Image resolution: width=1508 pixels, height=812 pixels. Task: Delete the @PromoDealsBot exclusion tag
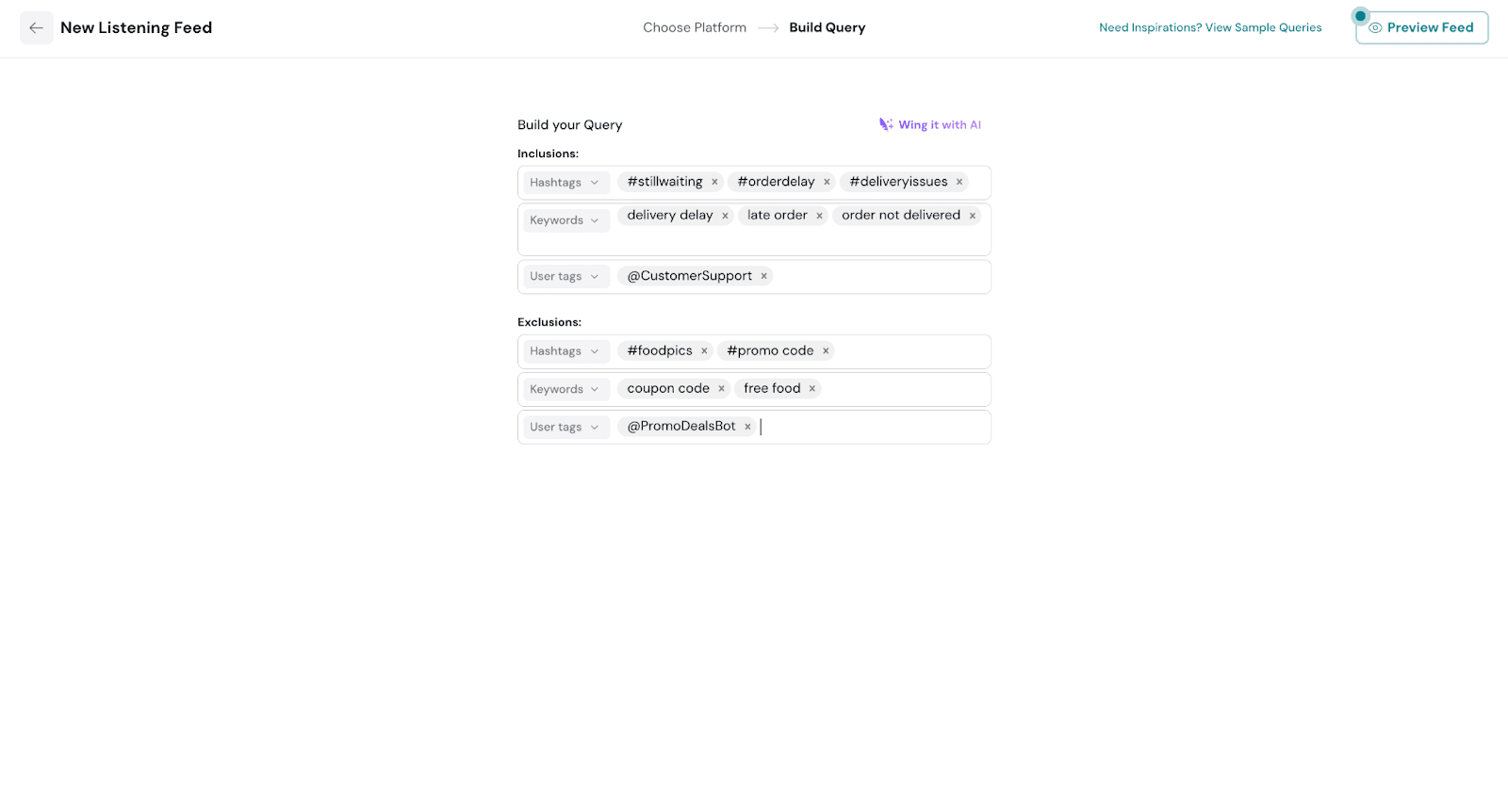[x=747, y=427]
